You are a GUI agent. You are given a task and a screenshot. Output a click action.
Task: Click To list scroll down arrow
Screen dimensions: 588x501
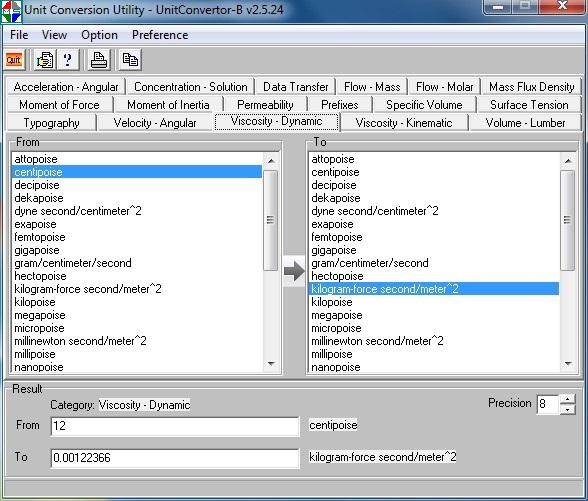568,363
